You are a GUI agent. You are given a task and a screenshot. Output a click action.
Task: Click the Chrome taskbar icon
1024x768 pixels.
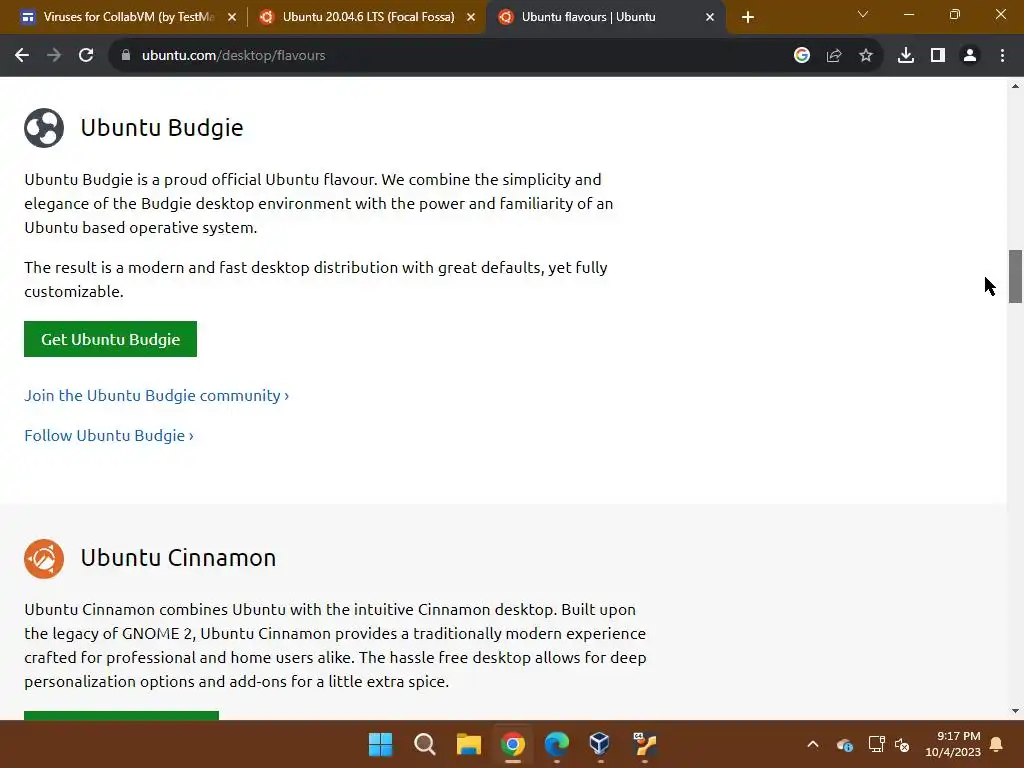513,744
